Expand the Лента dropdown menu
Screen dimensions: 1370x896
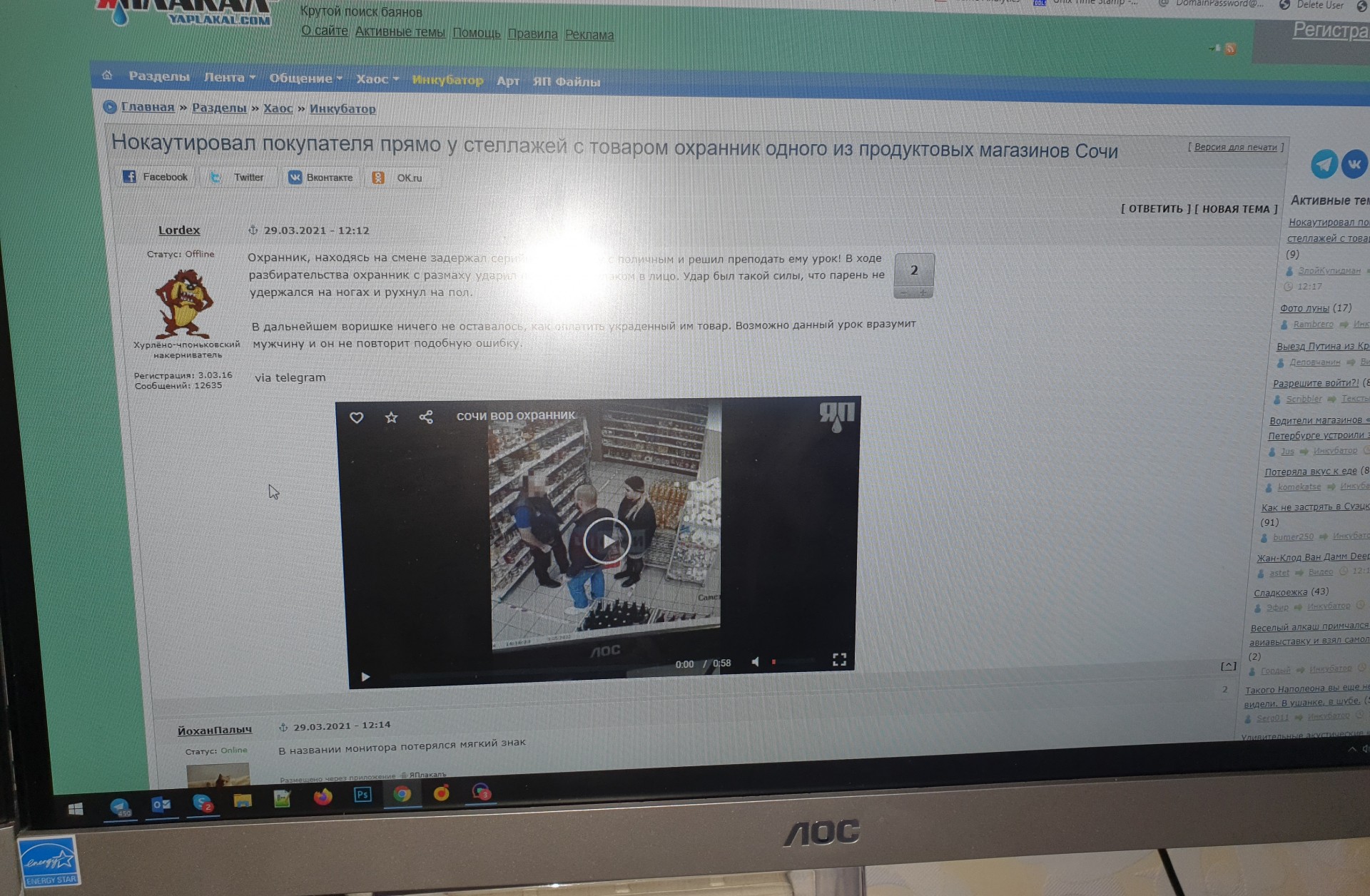coord(230,77)
